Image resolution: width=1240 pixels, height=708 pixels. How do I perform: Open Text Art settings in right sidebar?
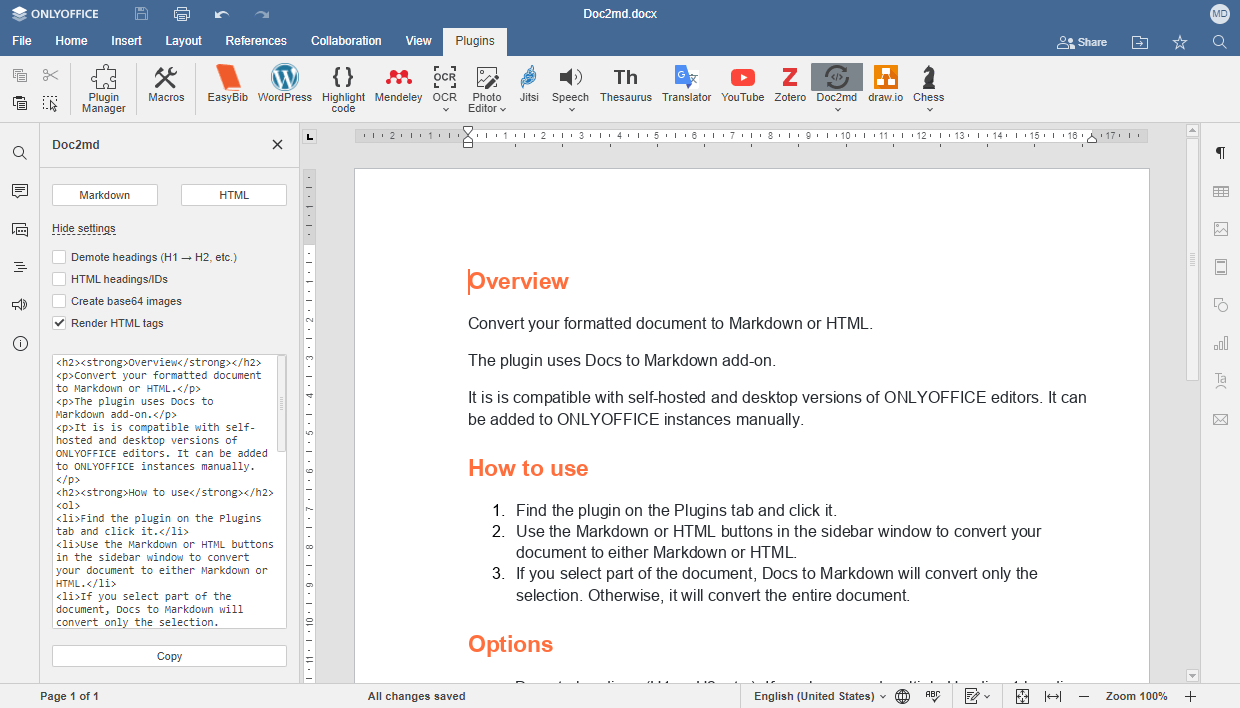click(1221, 381)
